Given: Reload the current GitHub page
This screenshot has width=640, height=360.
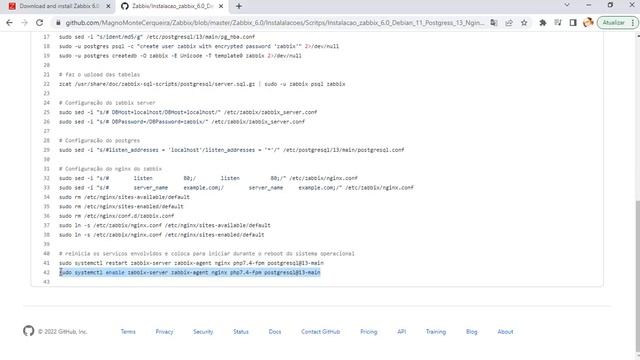Looking at the screenshot, I should click(40, 23).
